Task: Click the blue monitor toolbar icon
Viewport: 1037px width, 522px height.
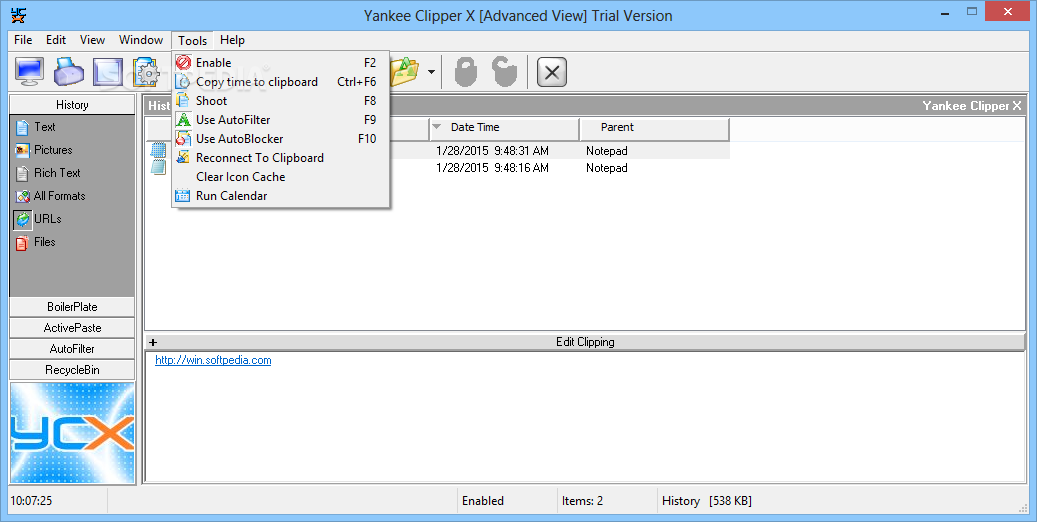Action: (x=30, y=71)
